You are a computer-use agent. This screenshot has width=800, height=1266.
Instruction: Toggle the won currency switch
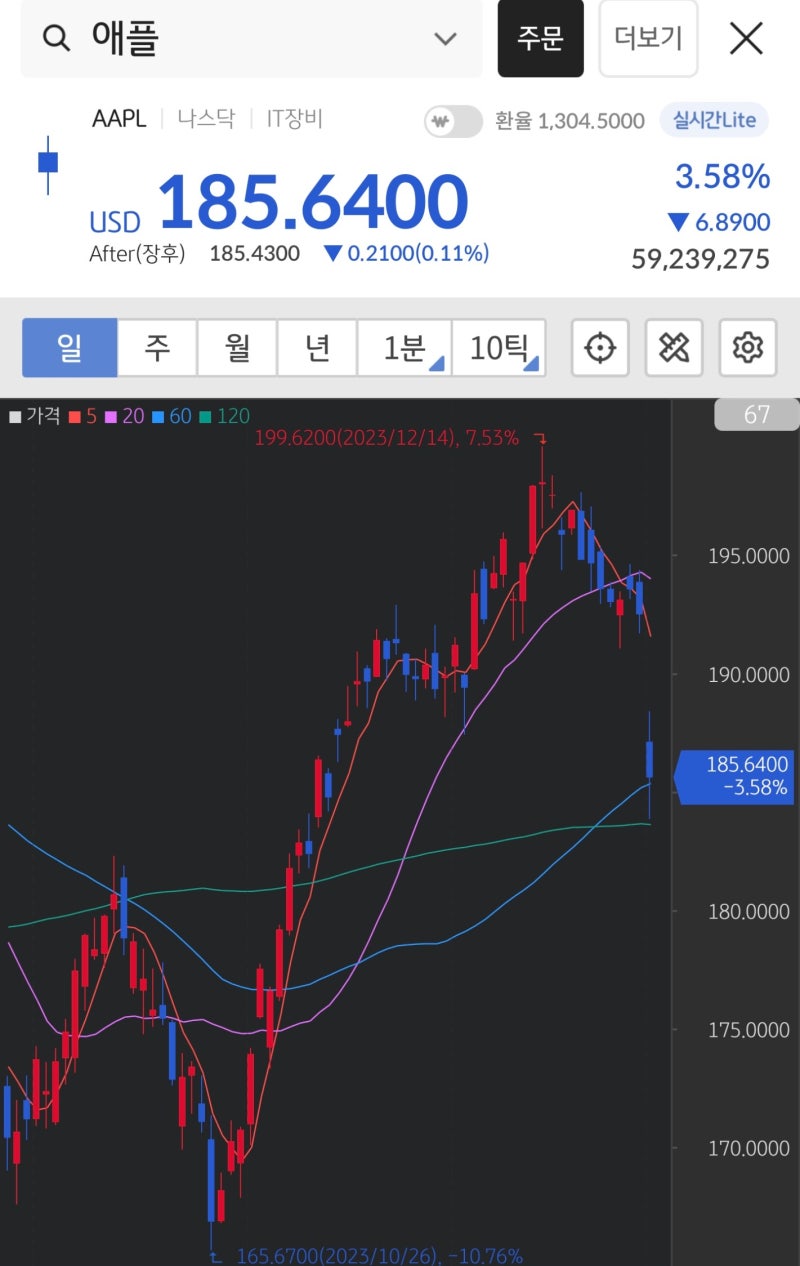[453, 122]
